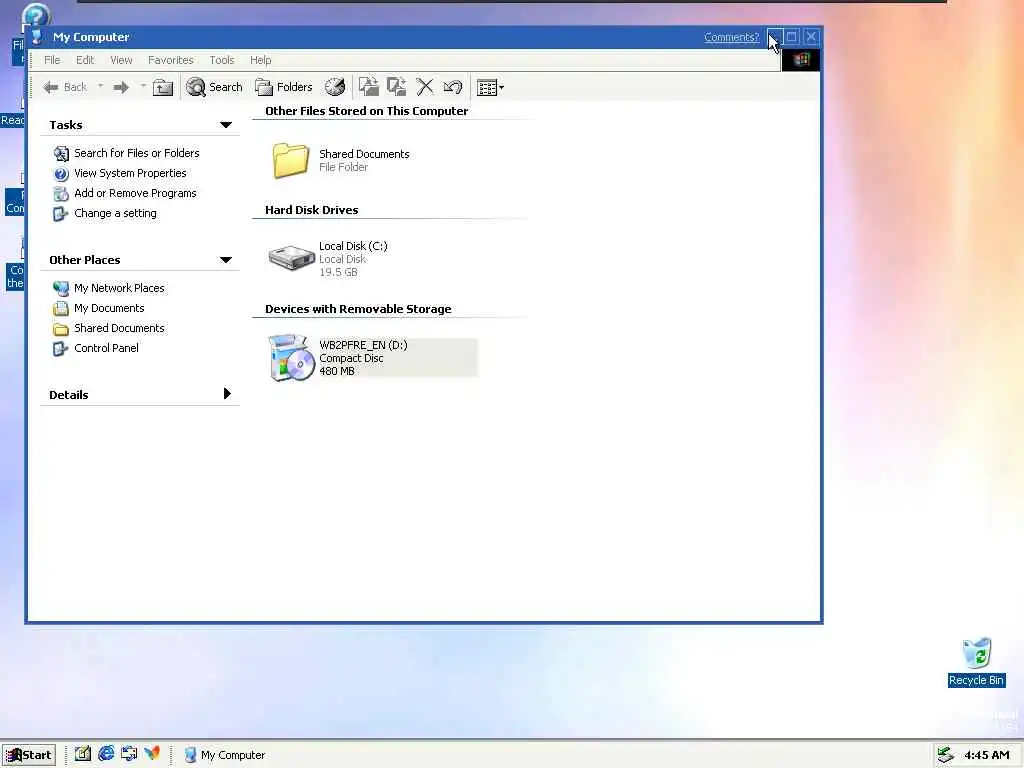Viewport: 1024px width, 768px height.
Task: Click Search for Files or Folders
Action: (136, 153)
